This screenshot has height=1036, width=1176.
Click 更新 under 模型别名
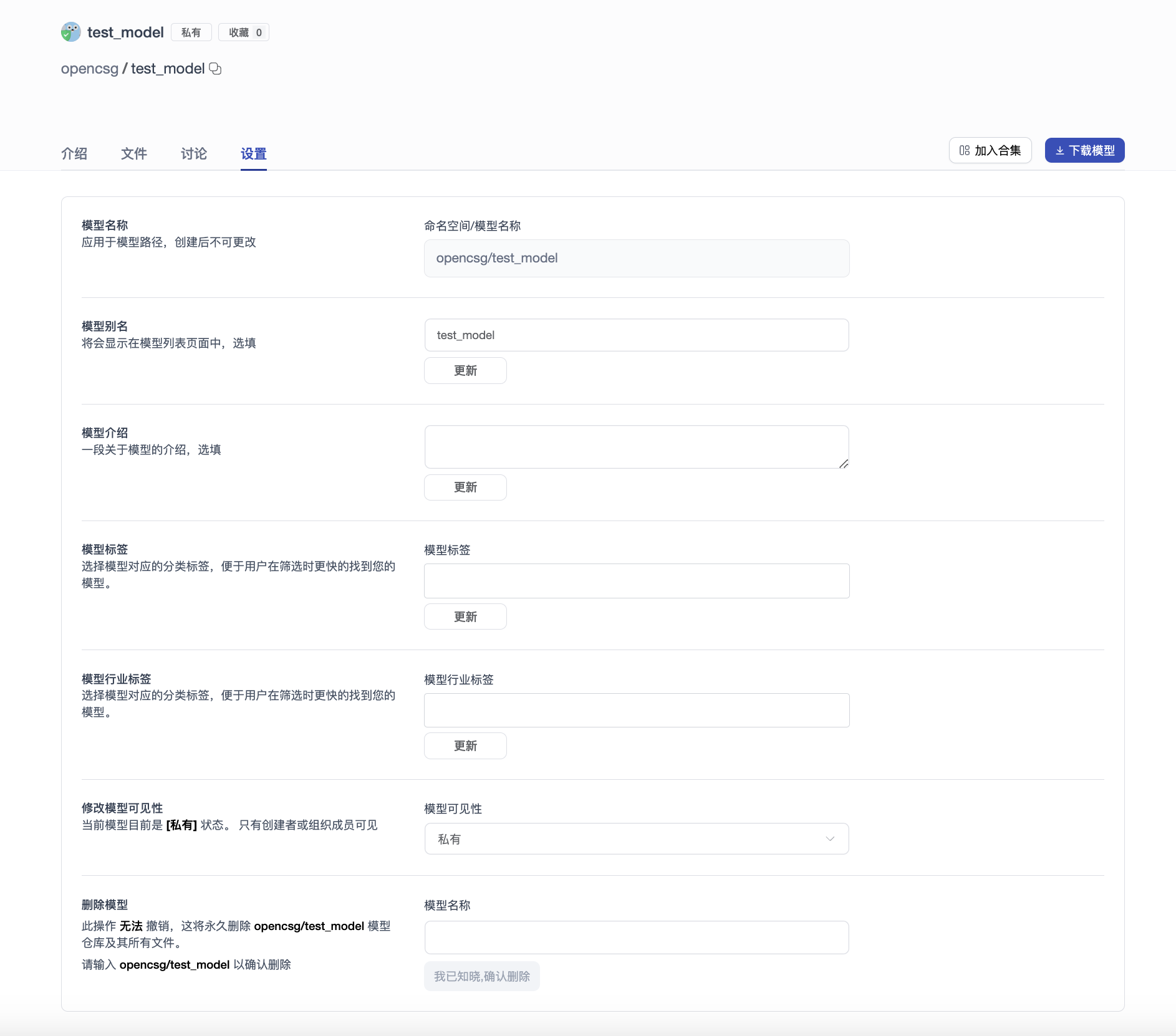465,370
